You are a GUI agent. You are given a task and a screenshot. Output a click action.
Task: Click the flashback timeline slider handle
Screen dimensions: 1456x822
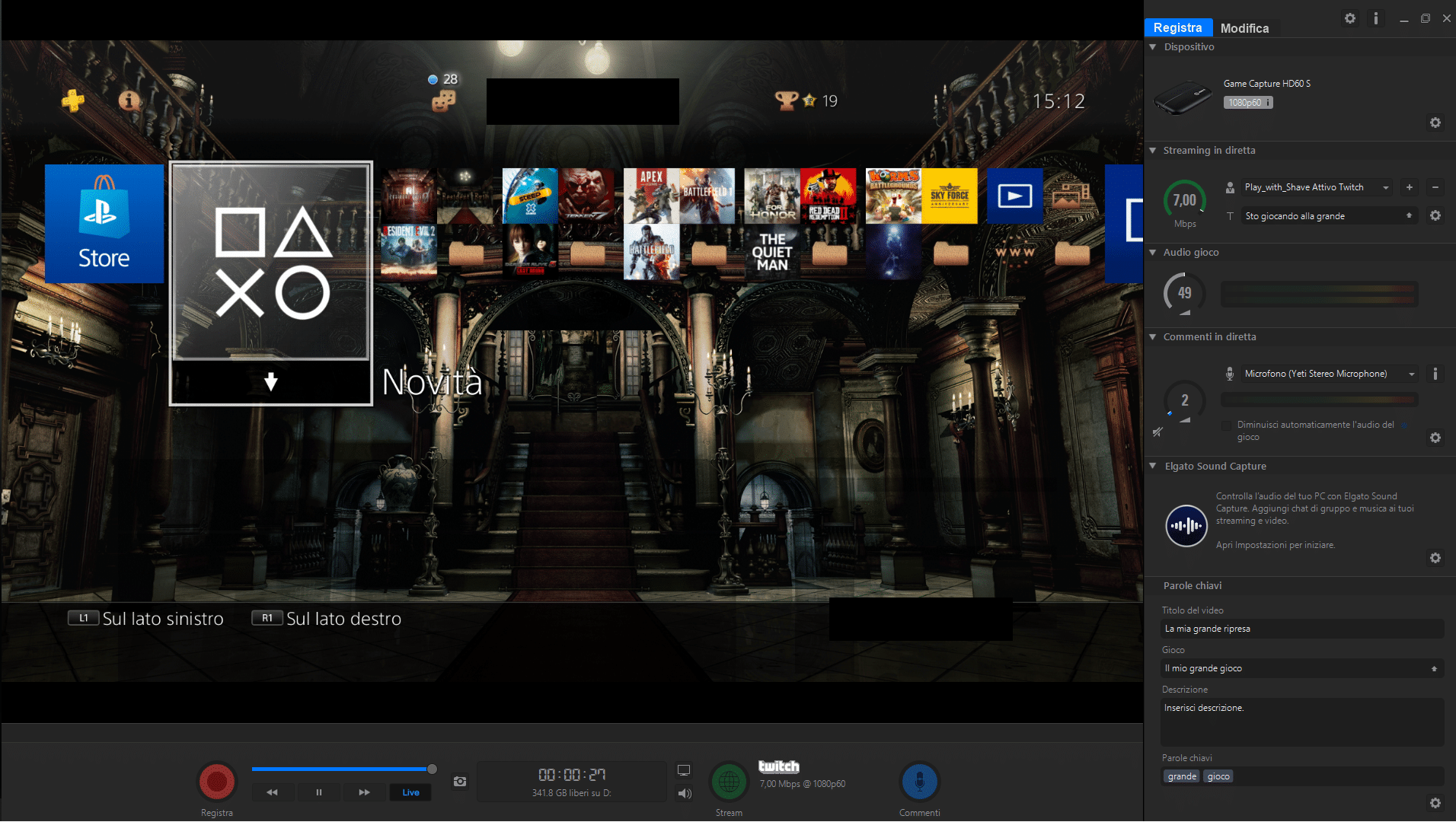(x=432, y=769)
